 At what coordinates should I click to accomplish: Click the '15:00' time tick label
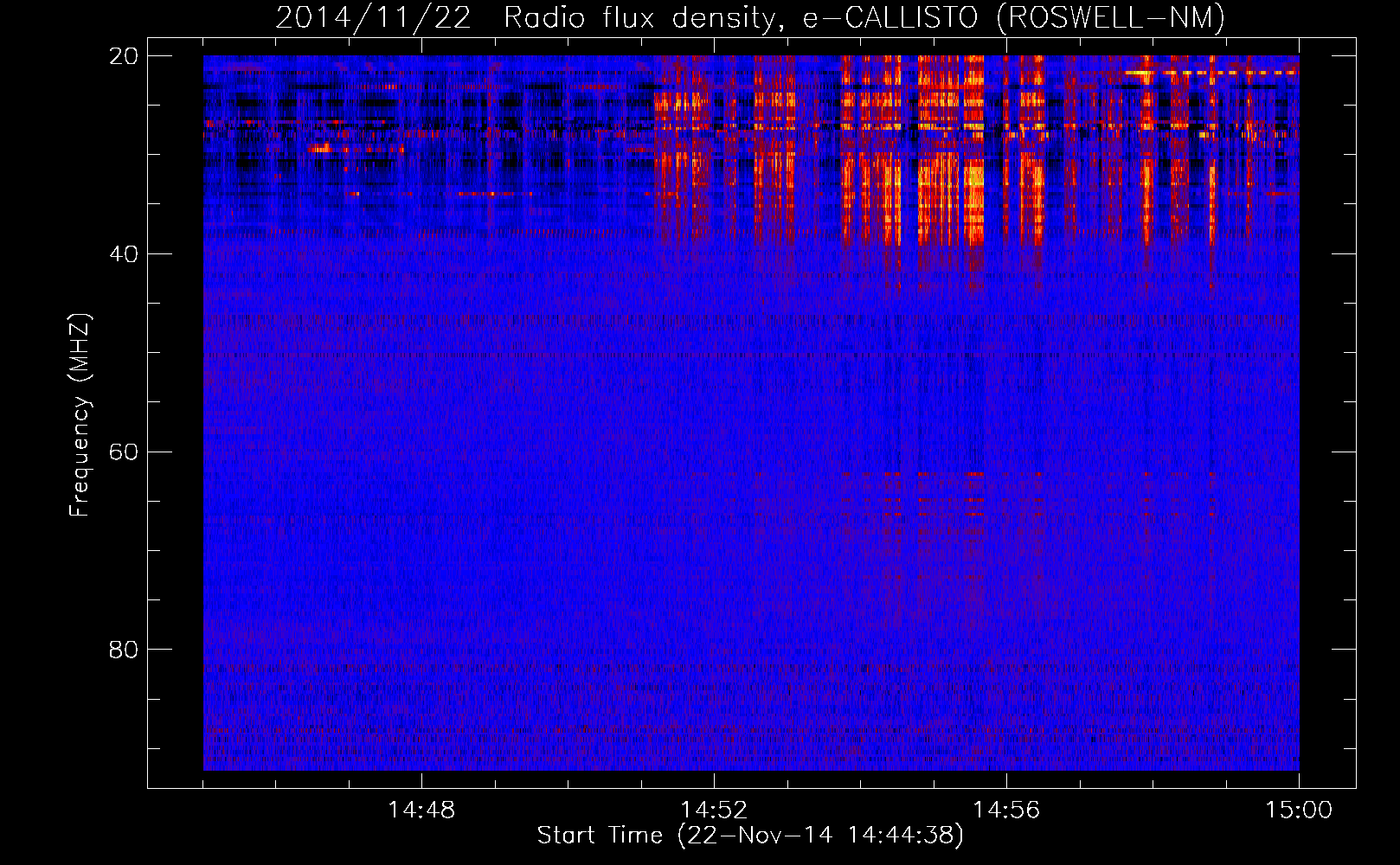1299,810
